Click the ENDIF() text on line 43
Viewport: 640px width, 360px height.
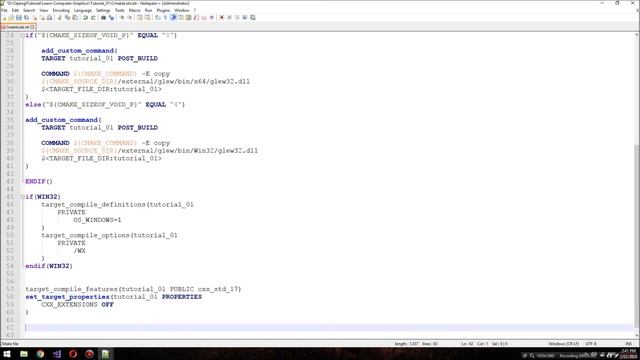[x=39, y=181]
